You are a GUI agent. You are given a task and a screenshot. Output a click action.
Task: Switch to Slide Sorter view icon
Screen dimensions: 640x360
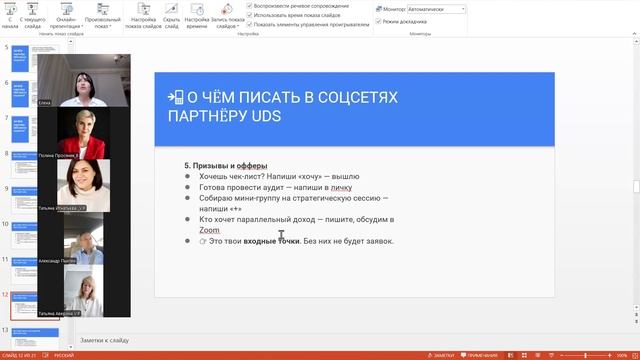(x=524, y=356)
